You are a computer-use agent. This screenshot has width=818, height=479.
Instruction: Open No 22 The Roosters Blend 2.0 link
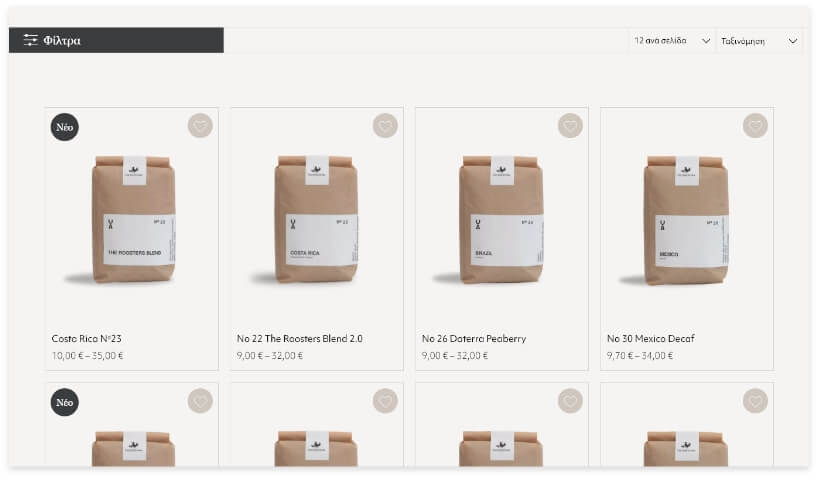(299, 339)
